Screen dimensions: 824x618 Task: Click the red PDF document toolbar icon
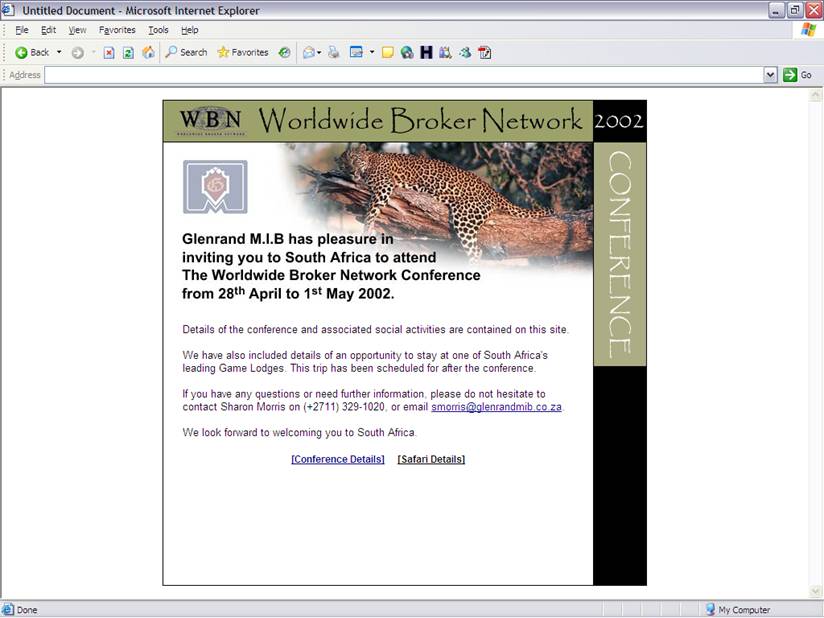coord(485,52)
